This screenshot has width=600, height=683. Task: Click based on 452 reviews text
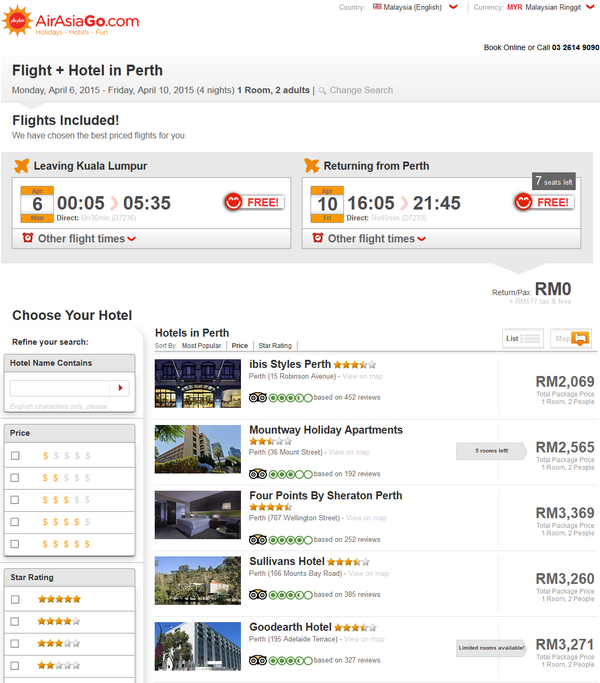[347, 398]
